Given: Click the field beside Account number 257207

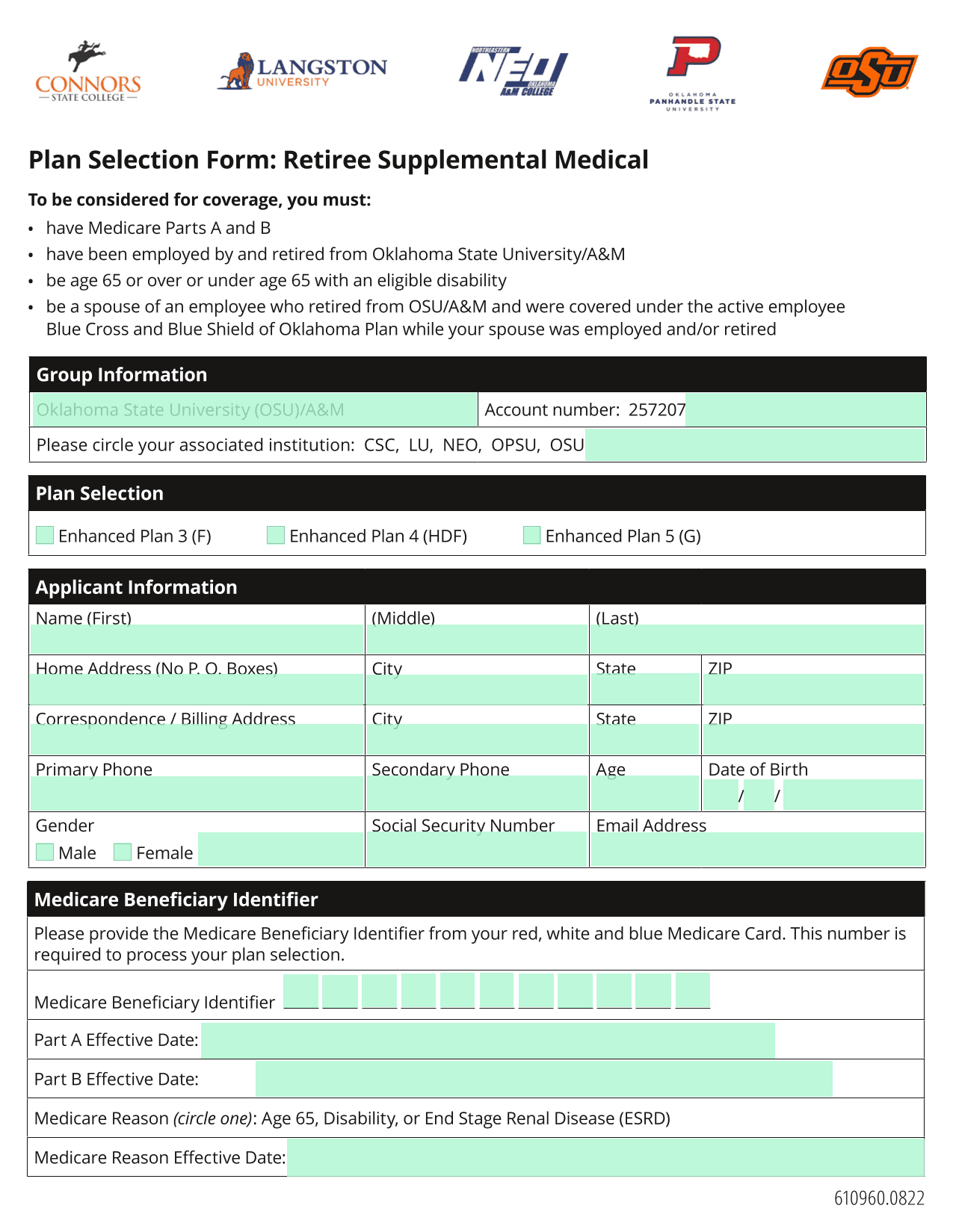Looking at the screenshot, I should [x=806, y=409].
